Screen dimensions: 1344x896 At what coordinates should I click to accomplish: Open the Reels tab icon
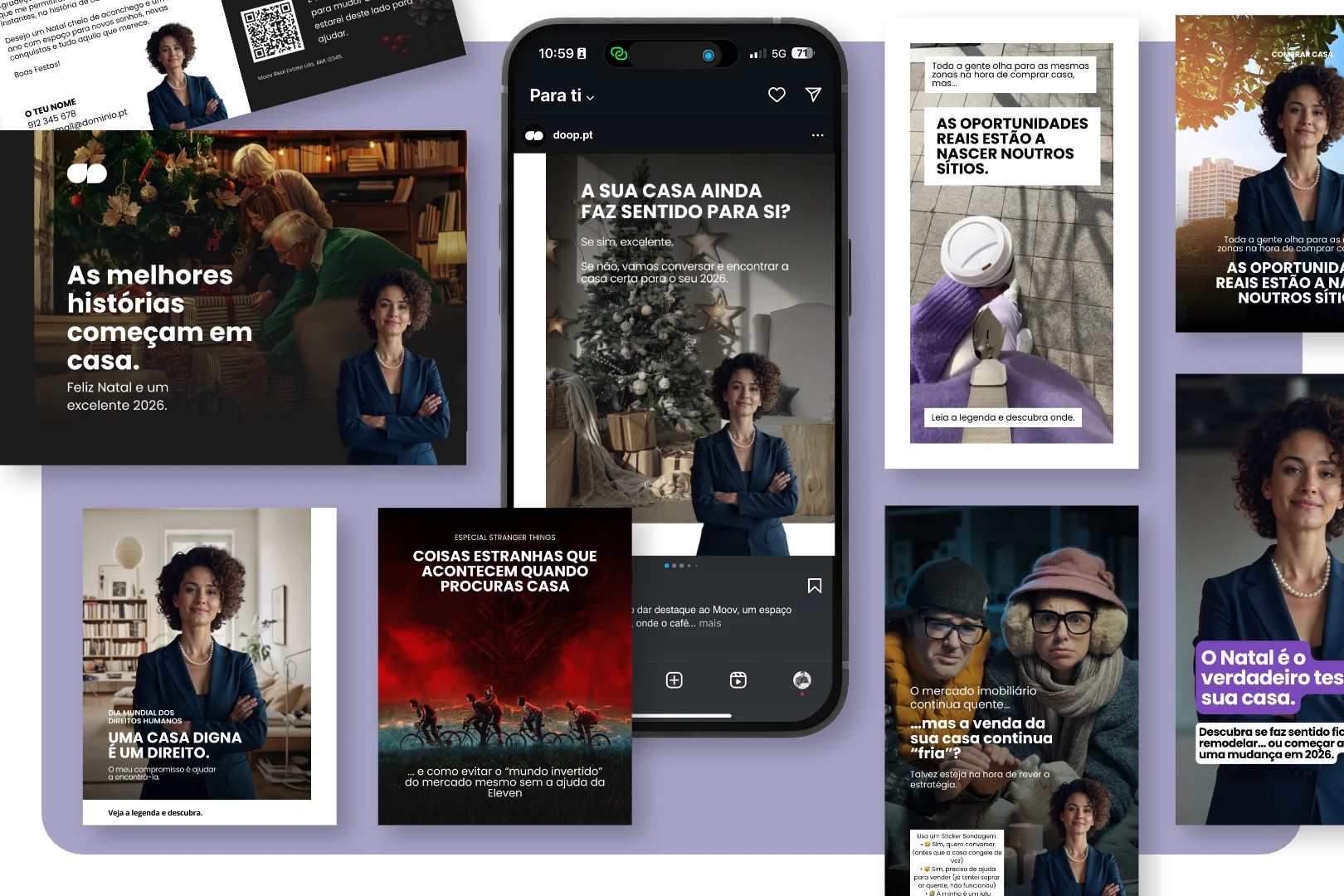[x=738, y=680]
